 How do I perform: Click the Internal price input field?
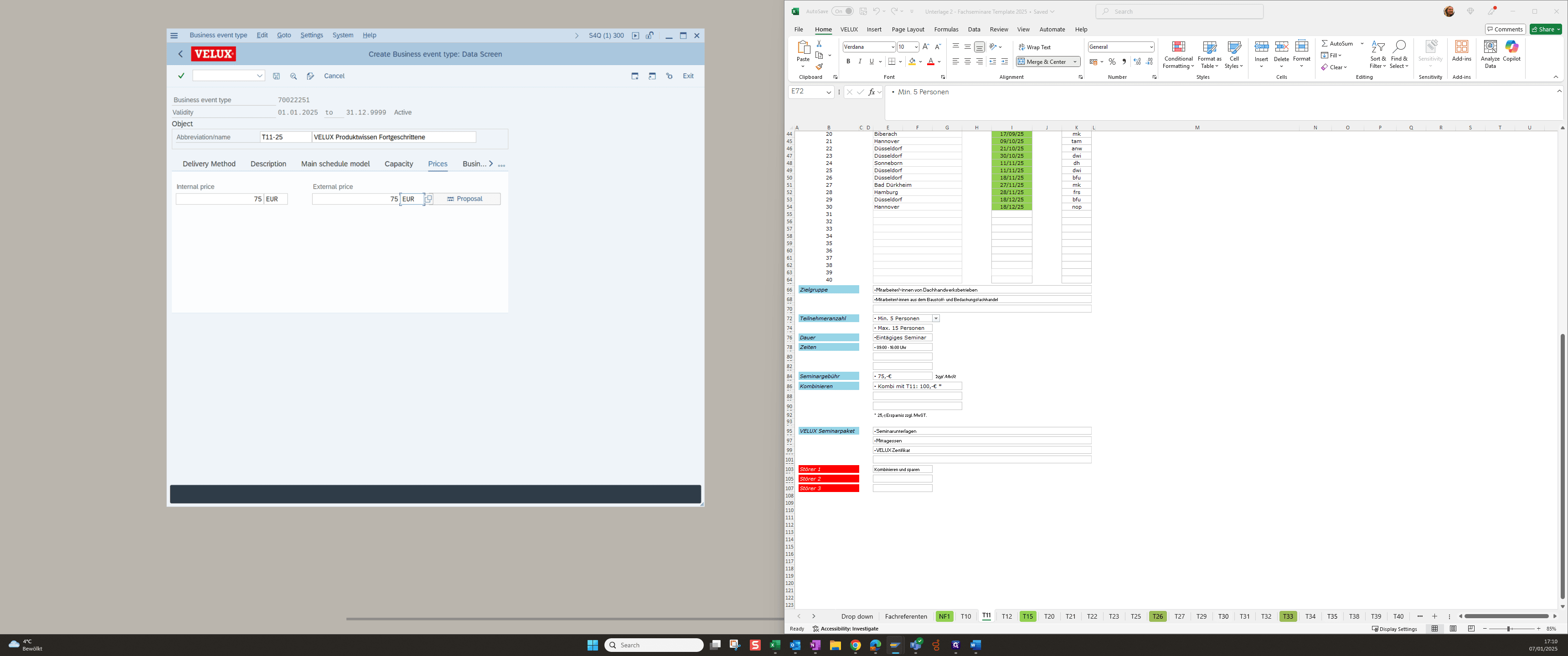point(220,199)
